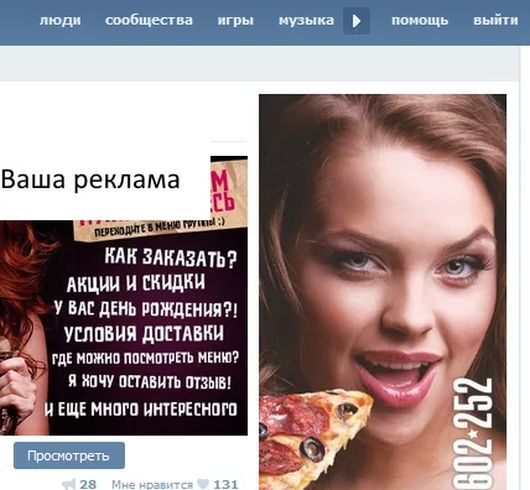The width and height of the screenshot is (530, 490).
Task: Open the сообщества section
Action: [x=149, y=20]
